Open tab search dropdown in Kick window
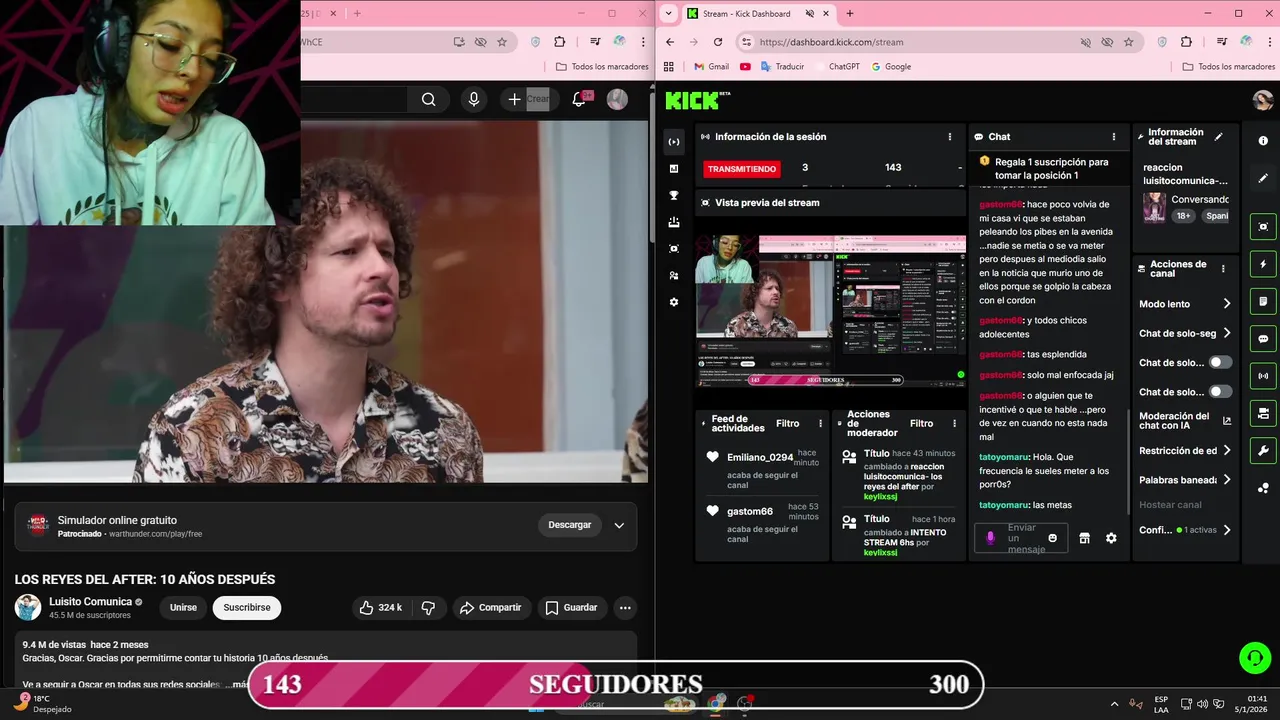This screenshot has height=720, width=1280. tap(669, 14)
